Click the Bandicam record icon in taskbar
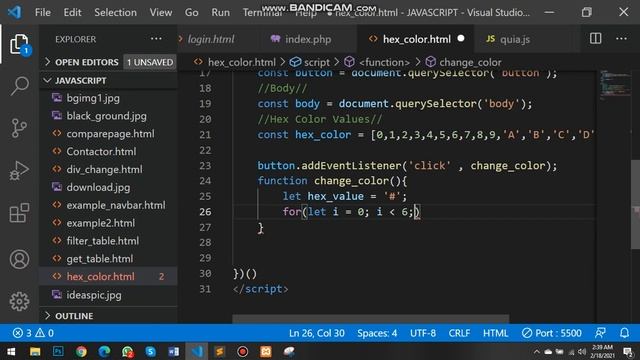The image size is (640, 360). (242, 351)
